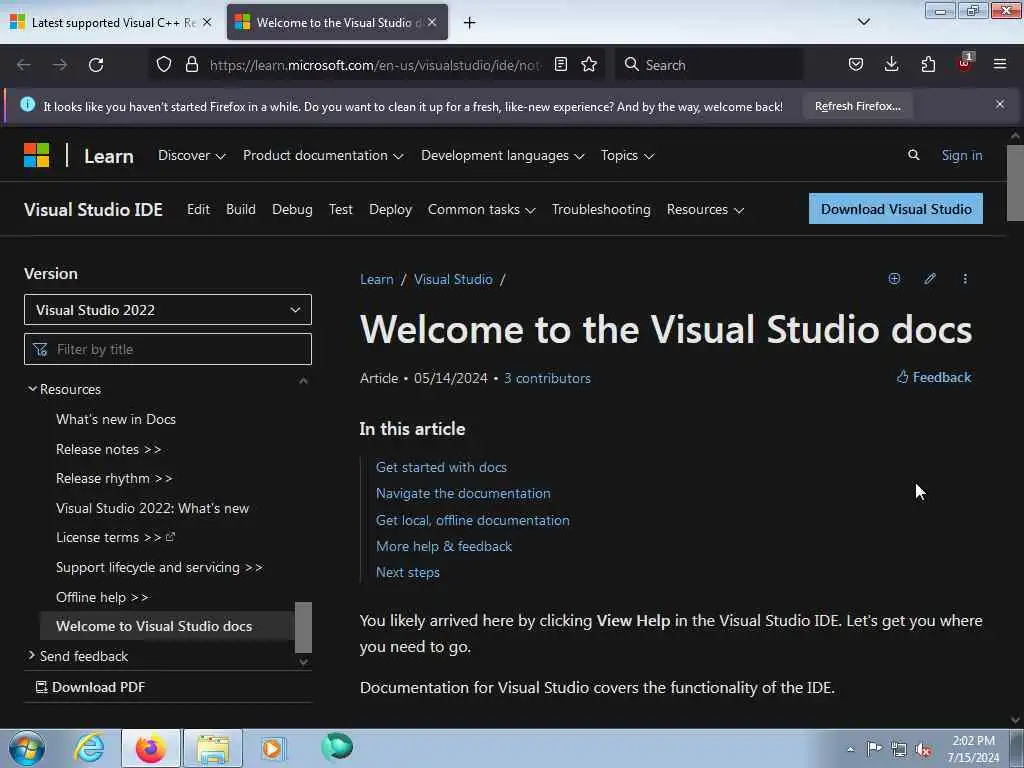Bookmark this page with the star icon
The height and width of the screenshot is (768, 1024).
click(x=589, y=65)
